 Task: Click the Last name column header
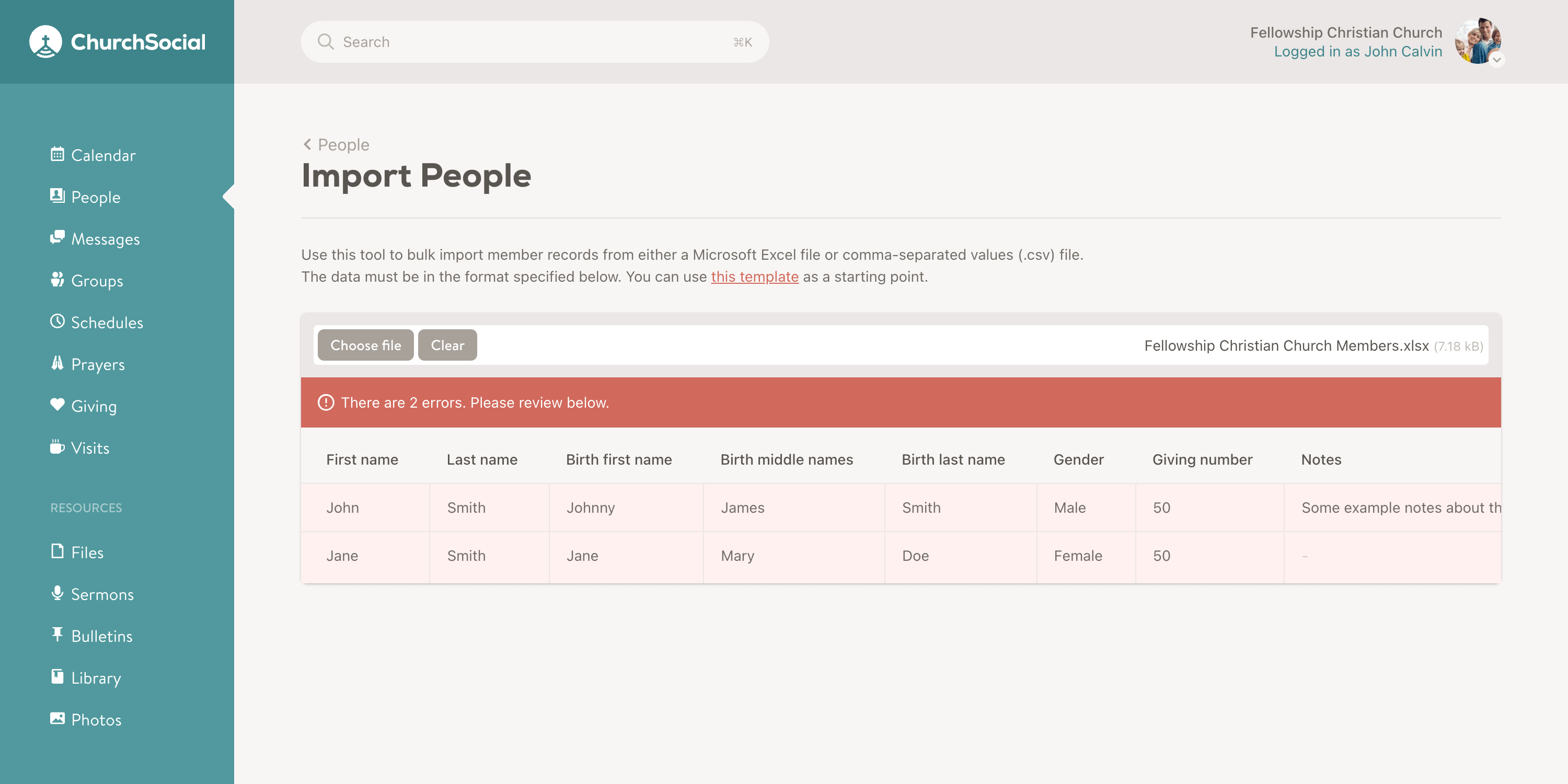click(482, 459)
